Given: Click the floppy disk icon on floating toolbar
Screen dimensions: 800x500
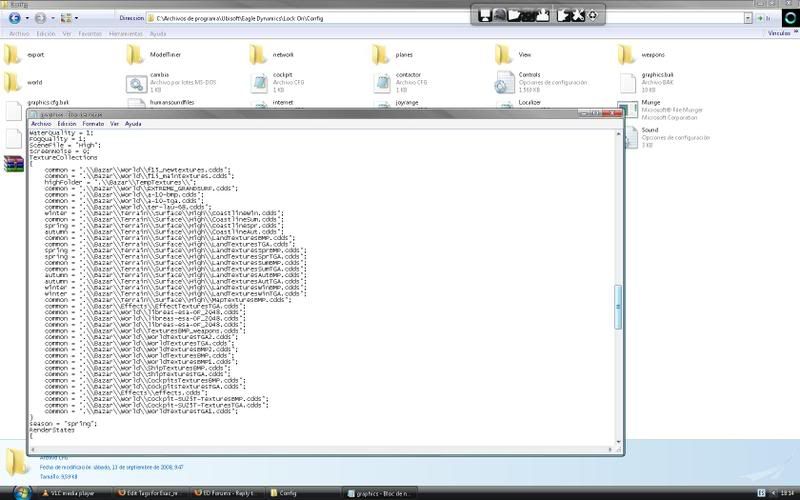Looking at the screenshot, I should coord(485,15).
